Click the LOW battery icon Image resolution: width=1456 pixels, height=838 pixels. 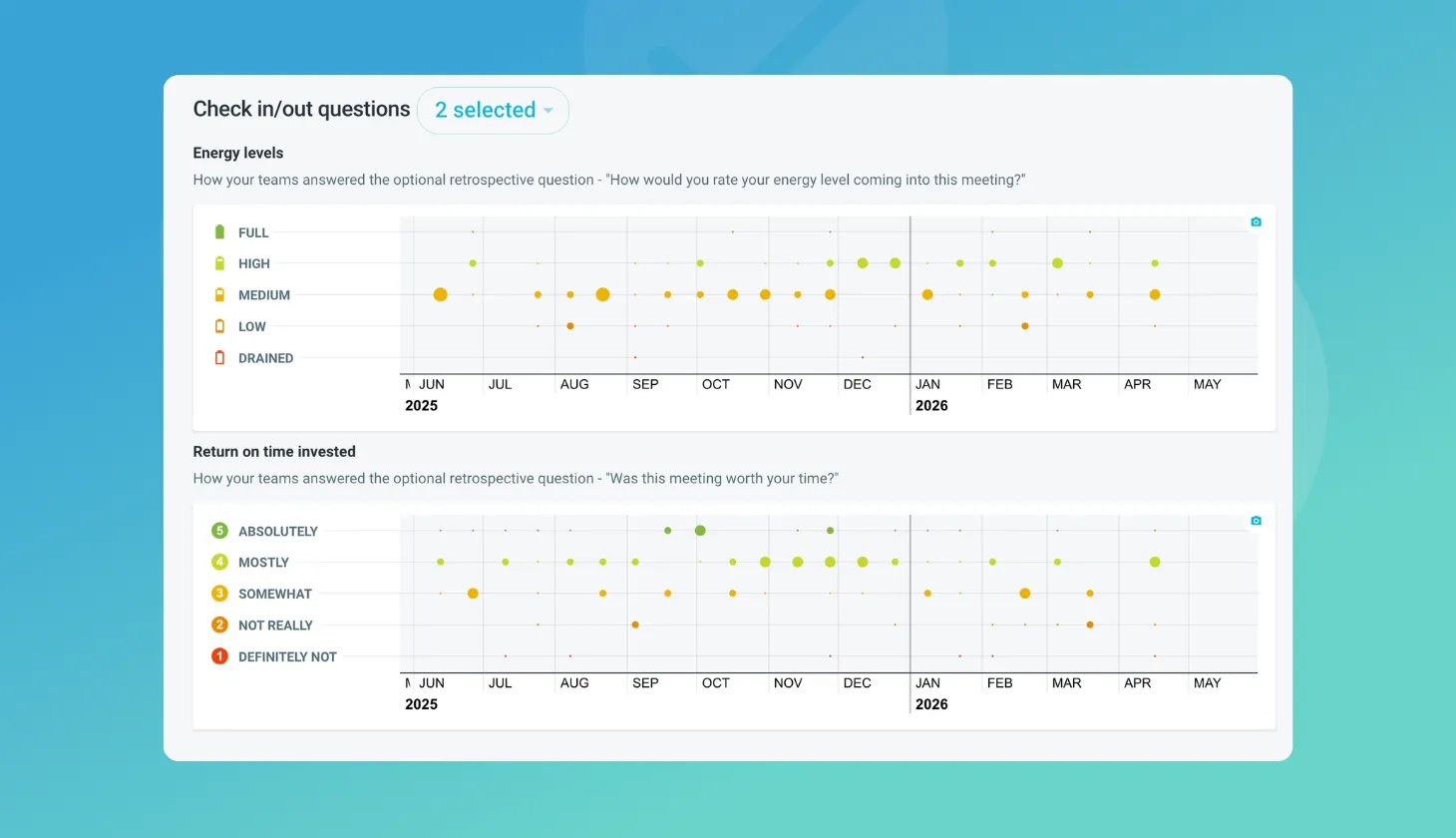click(220, 326)
